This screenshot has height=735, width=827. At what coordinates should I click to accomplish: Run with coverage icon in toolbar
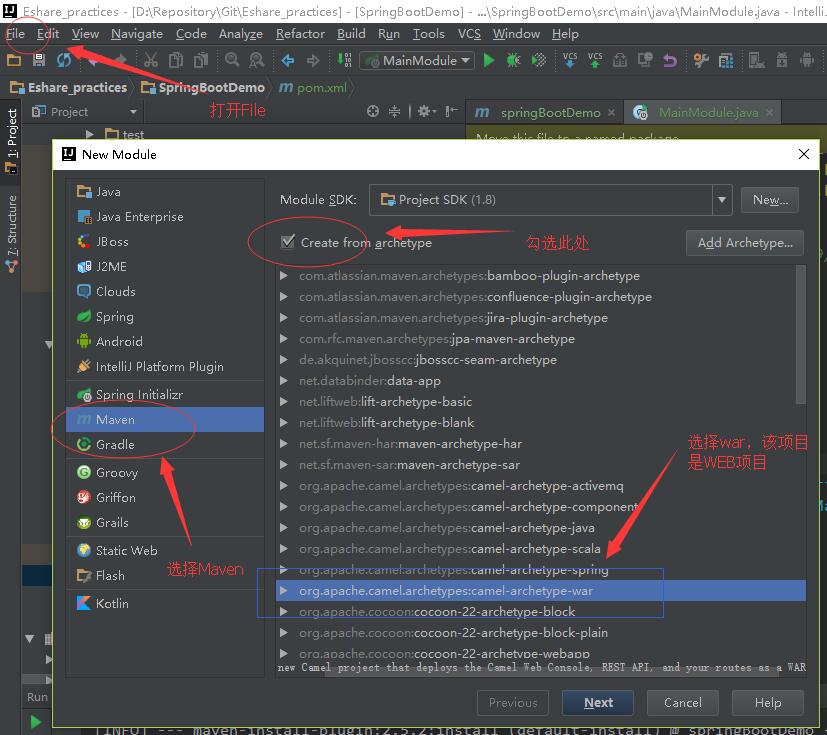538,60
